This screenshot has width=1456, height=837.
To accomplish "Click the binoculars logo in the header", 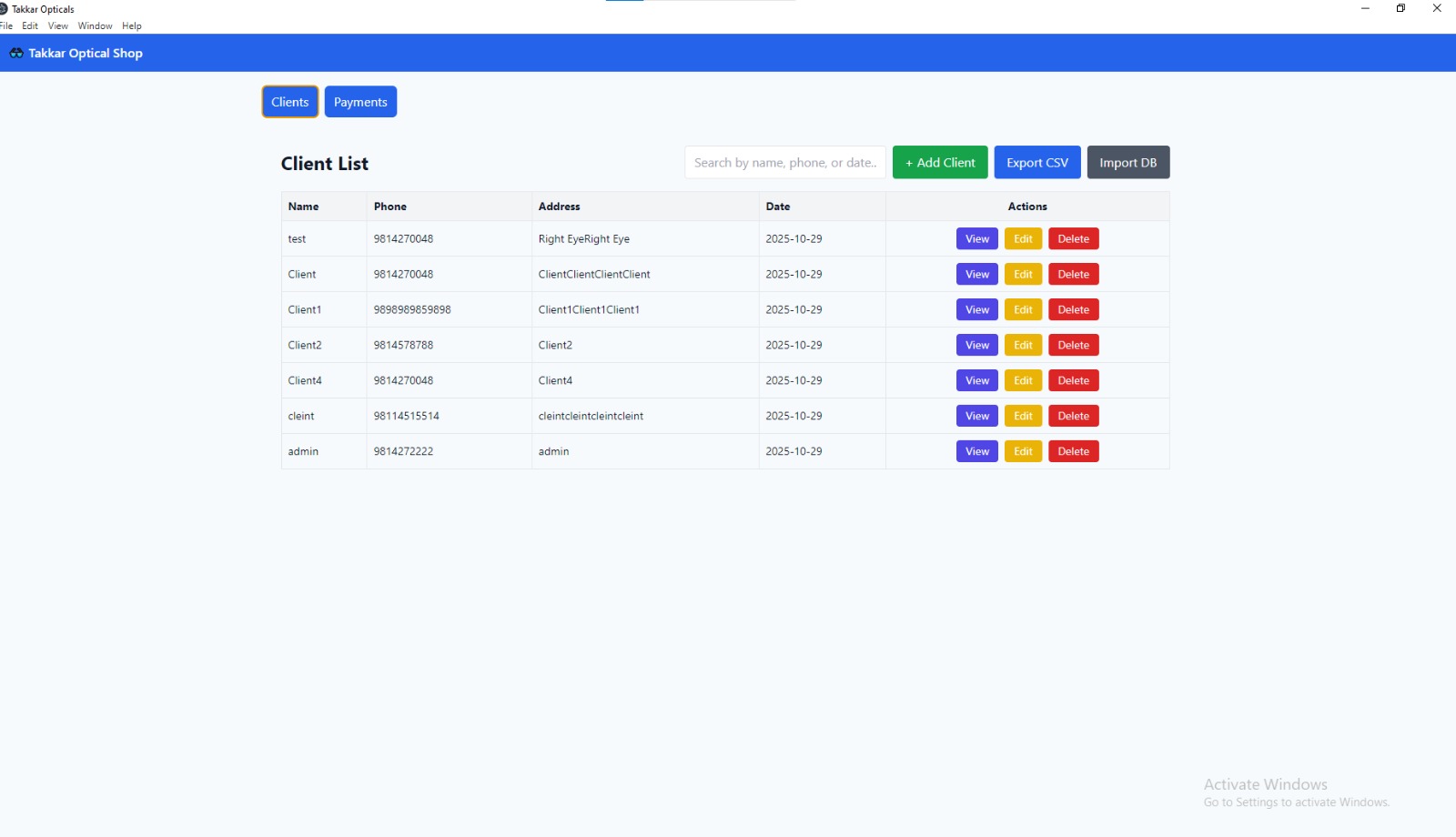I will pos(16,53).
